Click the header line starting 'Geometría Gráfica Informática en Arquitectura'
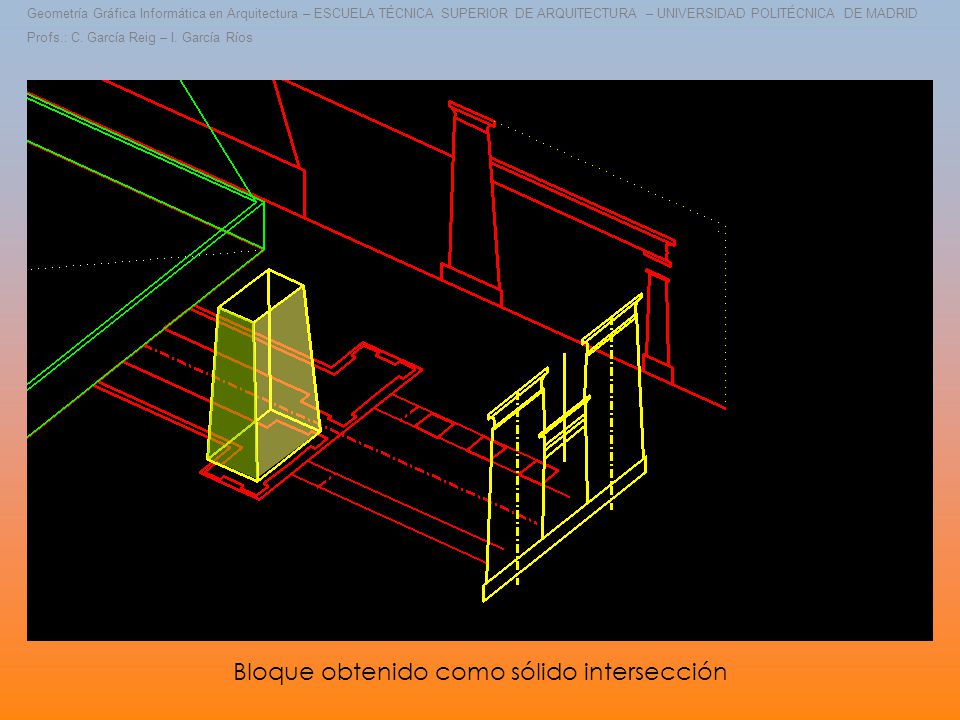The height and width of the screenshot is (720, 960). point(472,13)
